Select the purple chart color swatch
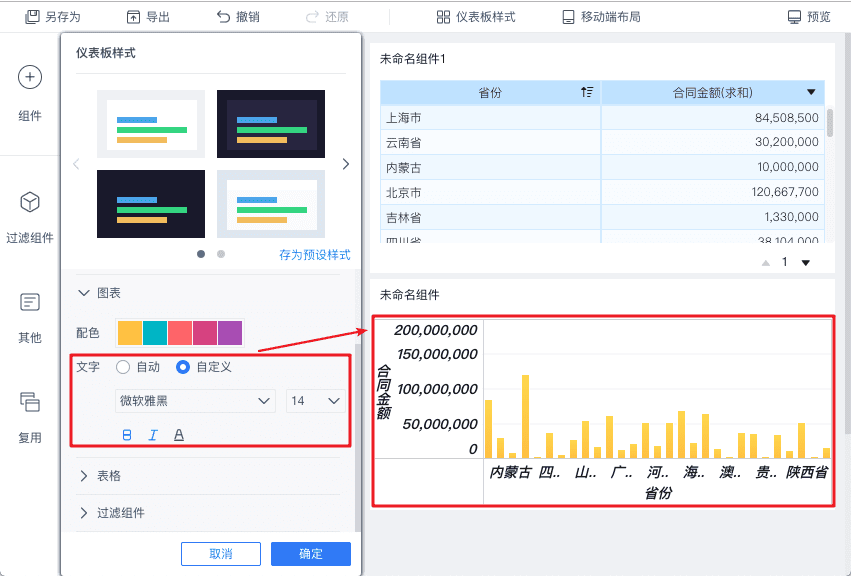Image resolution: width=851 pixels, height=576 pixels. (x=230, y=333)
